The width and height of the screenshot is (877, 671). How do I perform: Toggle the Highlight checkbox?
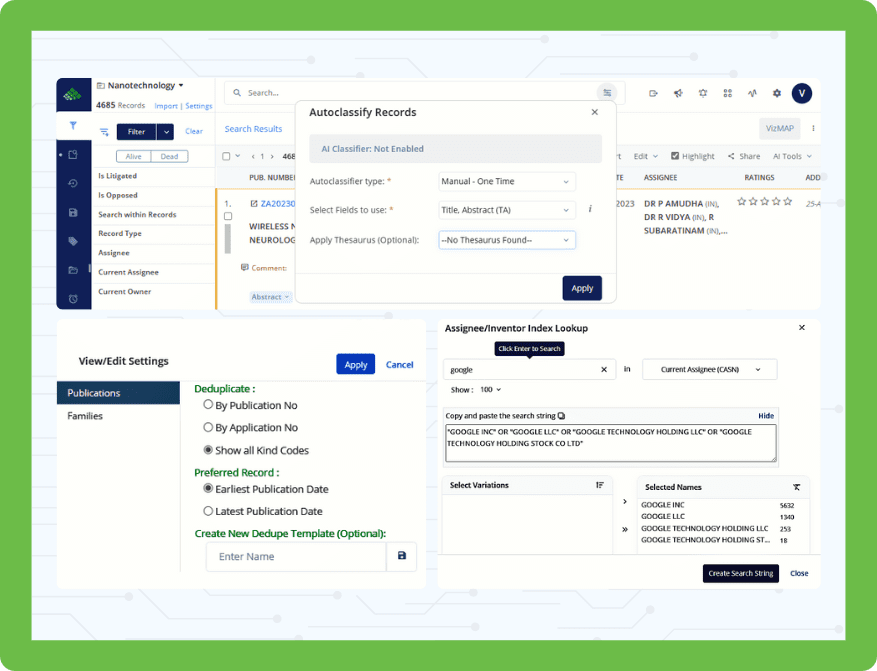(675, 156)
